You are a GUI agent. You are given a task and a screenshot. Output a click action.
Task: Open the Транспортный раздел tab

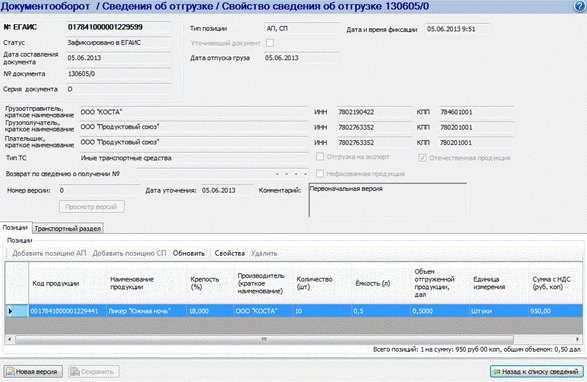(68, 228)
